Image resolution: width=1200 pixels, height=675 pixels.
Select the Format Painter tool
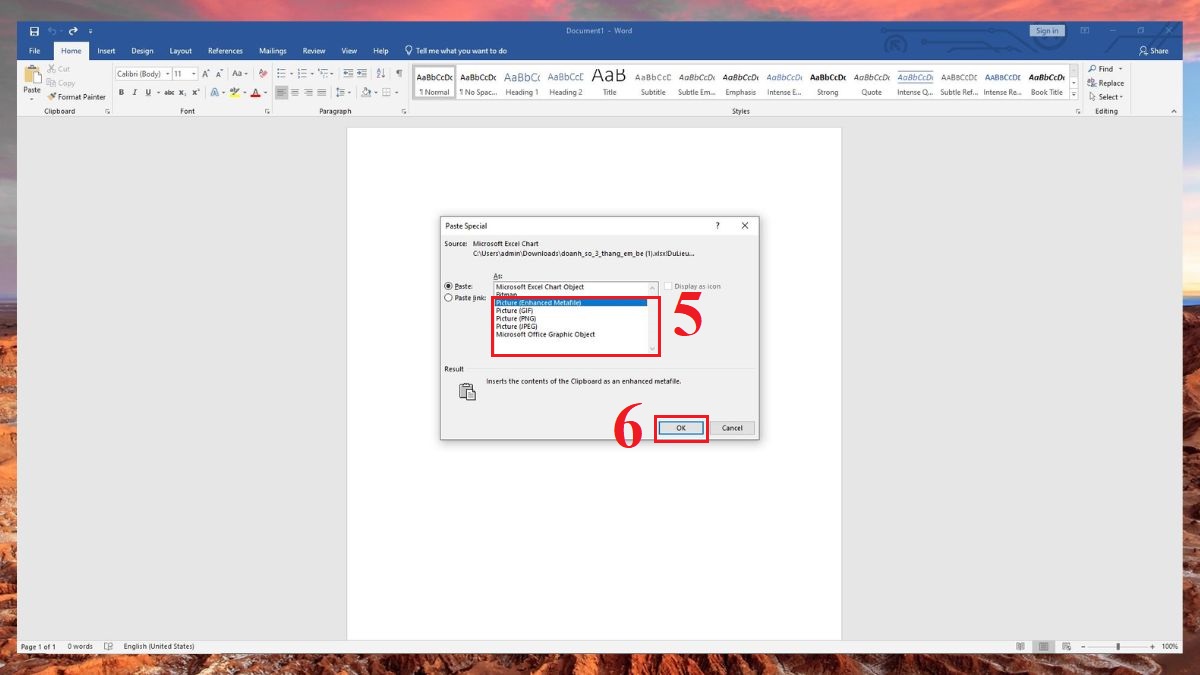(x=76, y=97)
